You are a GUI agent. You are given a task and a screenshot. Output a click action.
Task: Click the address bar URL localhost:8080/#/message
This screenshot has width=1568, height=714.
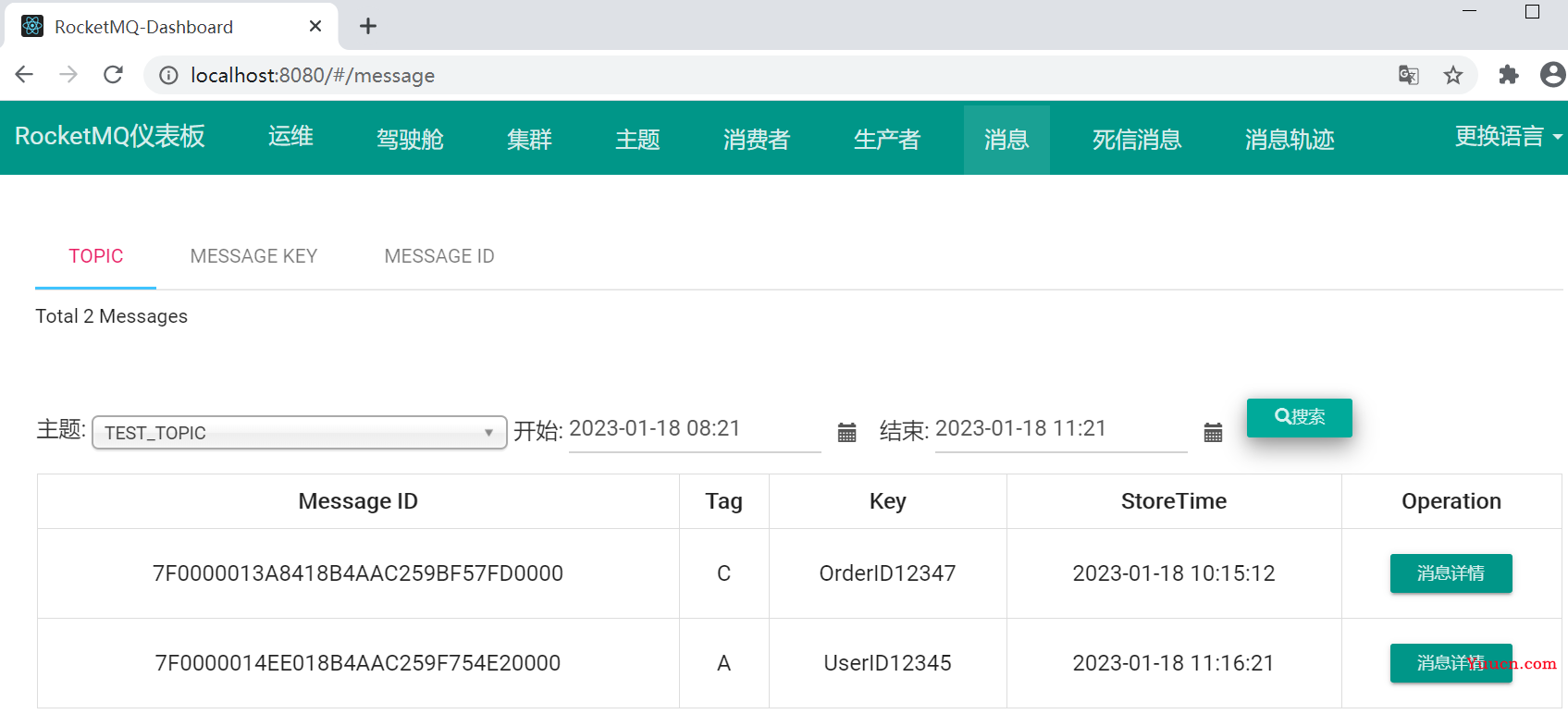(313, 76)
